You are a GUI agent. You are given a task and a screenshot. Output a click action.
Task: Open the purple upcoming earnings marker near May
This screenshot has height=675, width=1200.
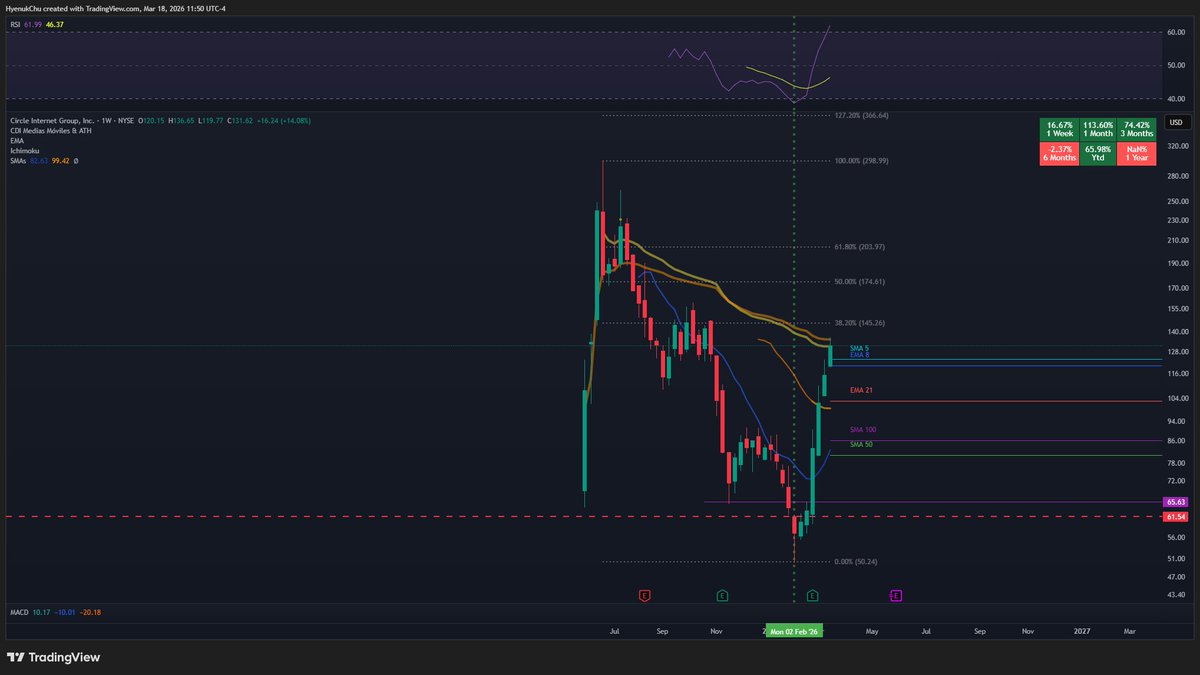coord(896,595)
